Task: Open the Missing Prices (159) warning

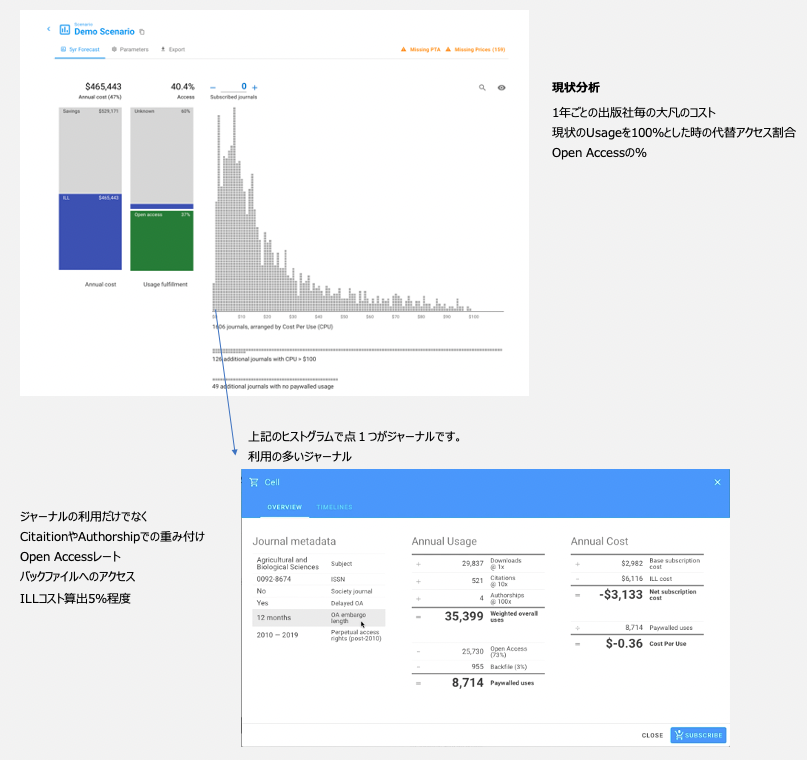Action: 476,49
